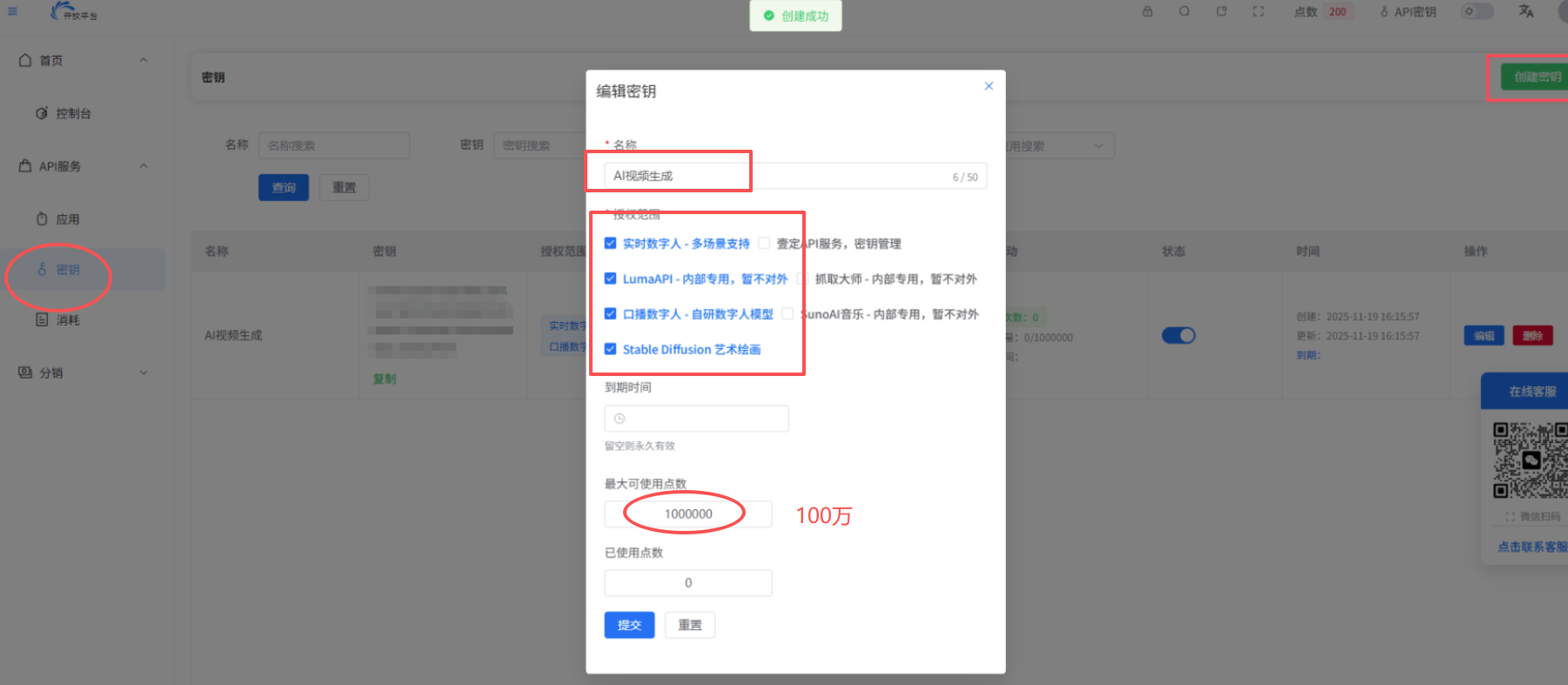Image resolution: width=1568 pixels, height=685 pixels.
Task: Click the 控制台 sidebar icon
Action: coord(42,113)
